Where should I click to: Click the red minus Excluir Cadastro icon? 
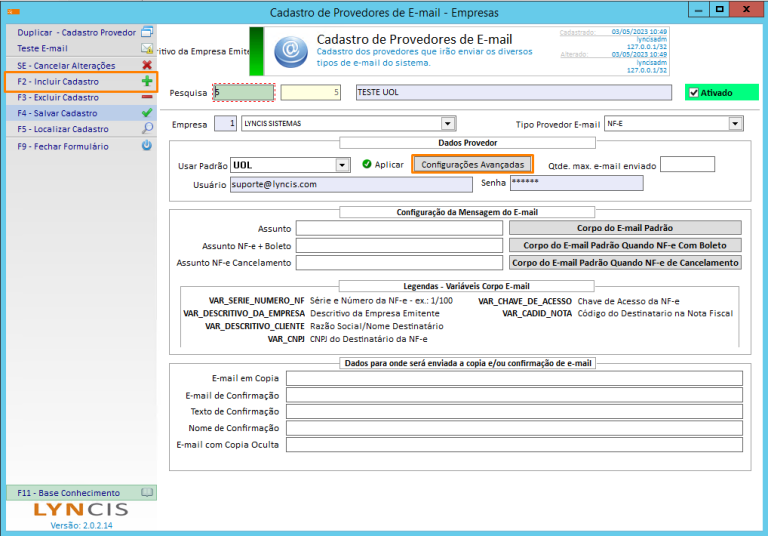point(147,97)
